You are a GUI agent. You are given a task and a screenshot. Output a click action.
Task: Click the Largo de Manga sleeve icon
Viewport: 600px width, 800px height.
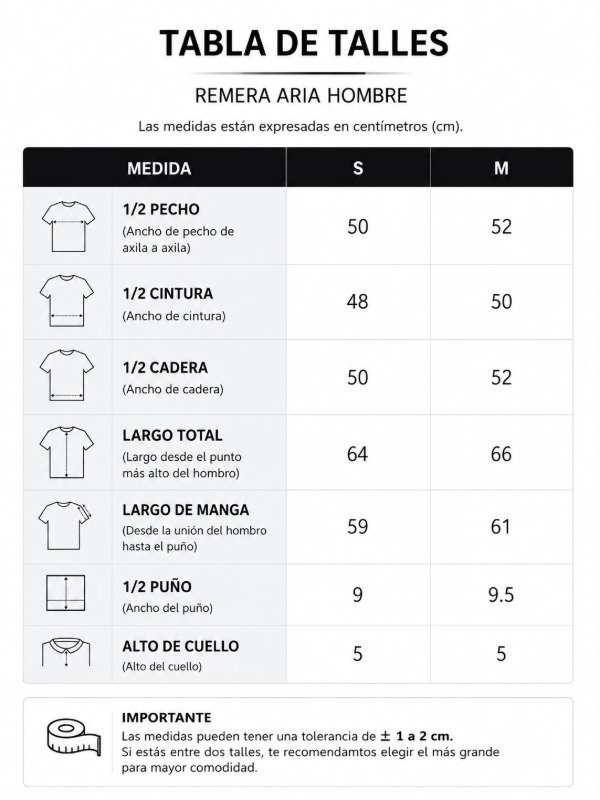pyautogui.click(x=65, y=526)
